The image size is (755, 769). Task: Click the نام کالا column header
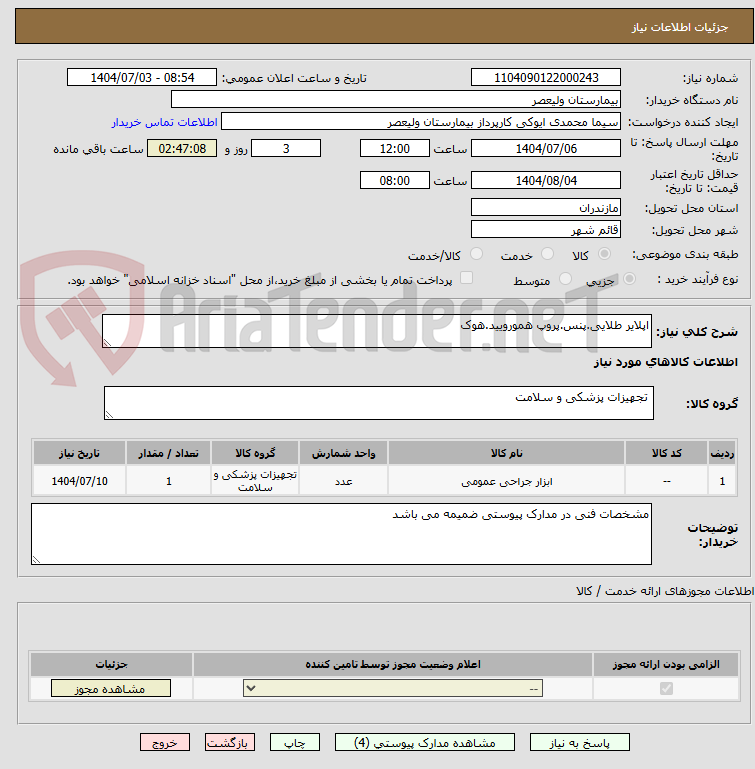[x=506, y=453]
